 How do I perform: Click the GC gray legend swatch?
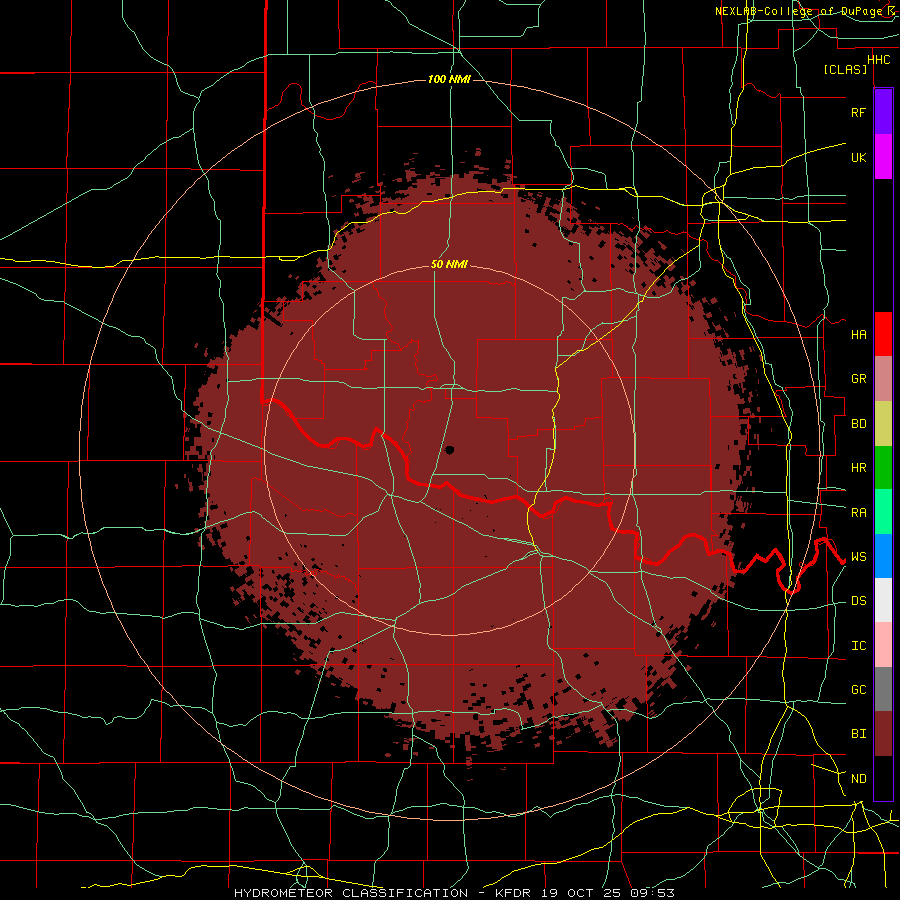[x=883, y=689]
